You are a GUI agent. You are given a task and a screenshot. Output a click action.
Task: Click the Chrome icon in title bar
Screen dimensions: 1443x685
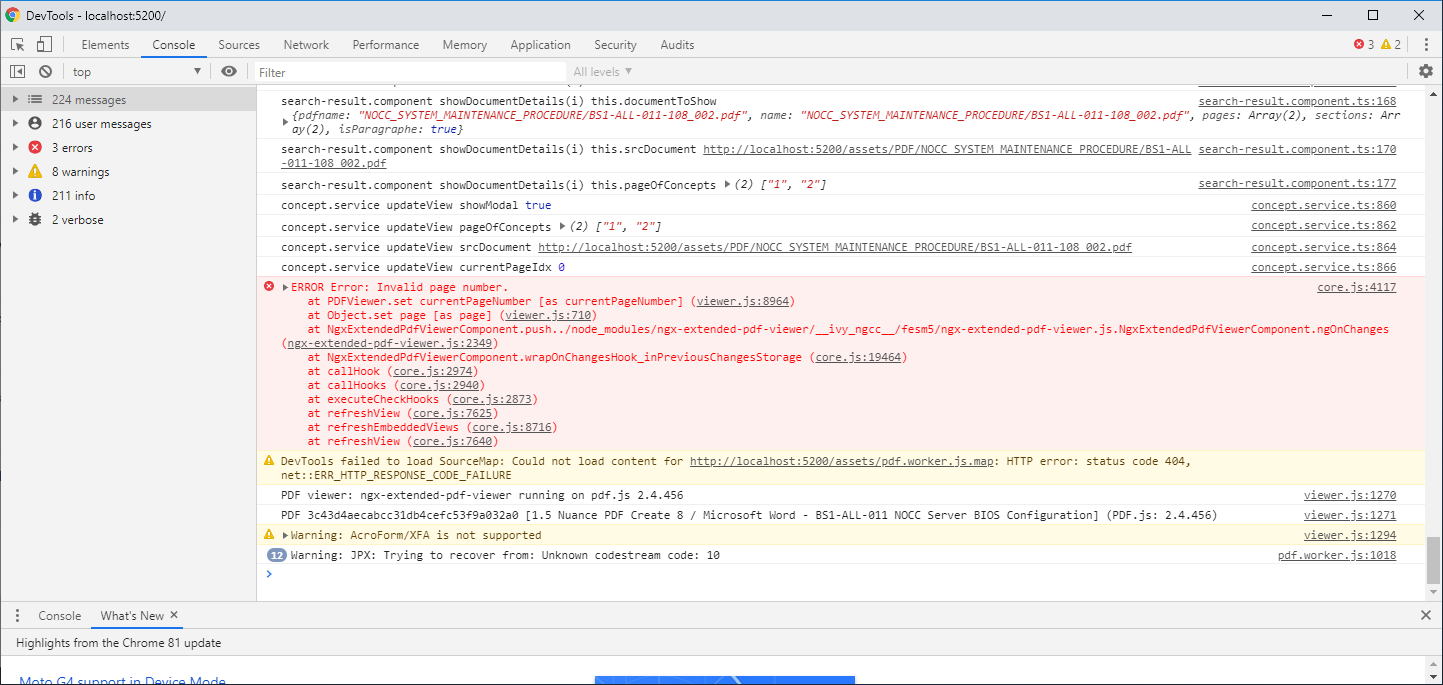pos(13,15)
